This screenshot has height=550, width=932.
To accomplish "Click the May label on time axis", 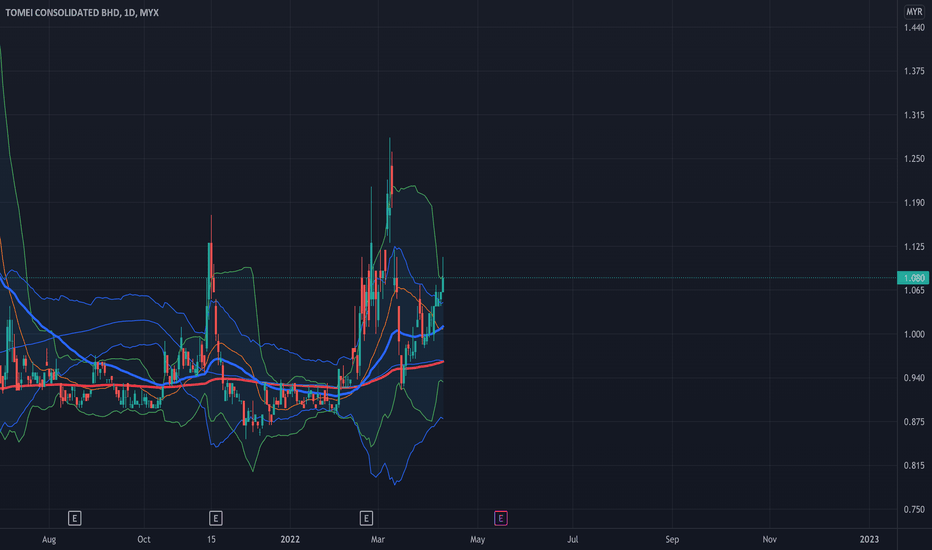I will click(x=477, y=540).
